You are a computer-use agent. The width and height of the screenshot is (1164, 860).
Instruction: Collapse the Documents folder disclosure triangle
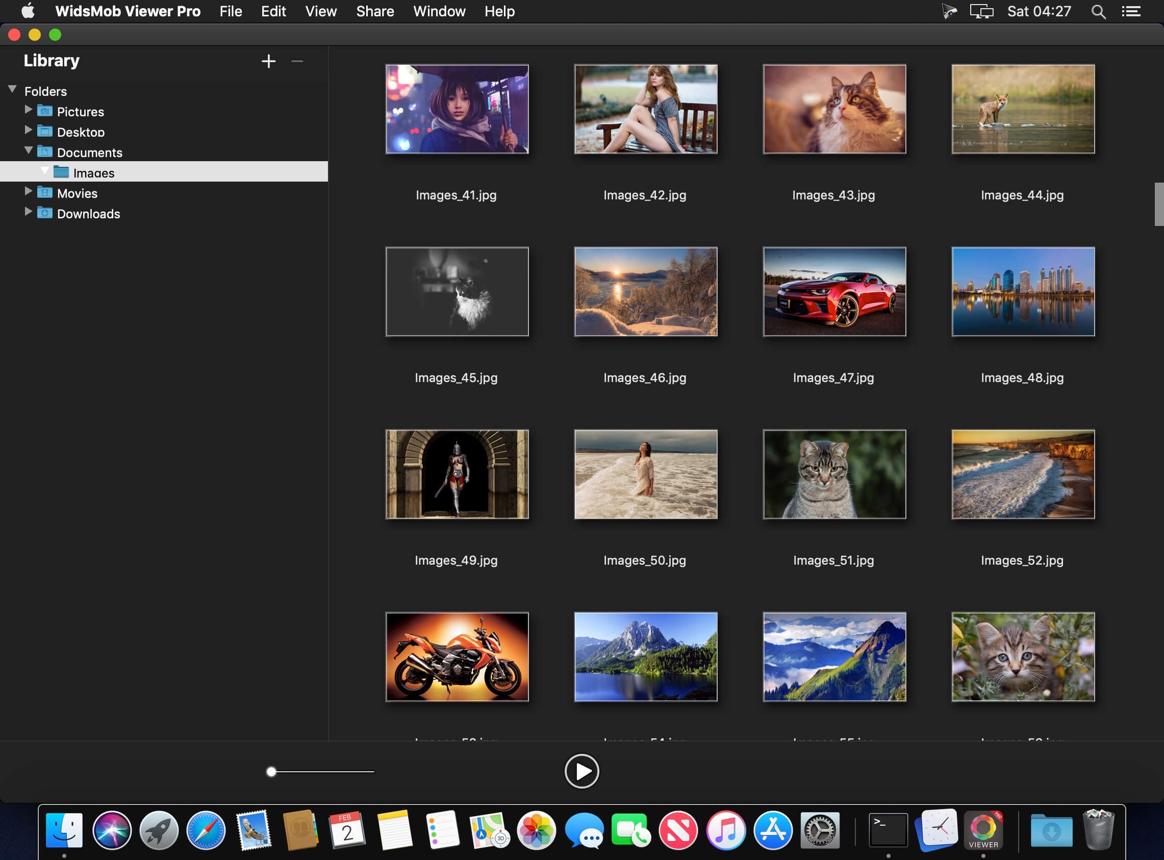(x=28, y=151)
